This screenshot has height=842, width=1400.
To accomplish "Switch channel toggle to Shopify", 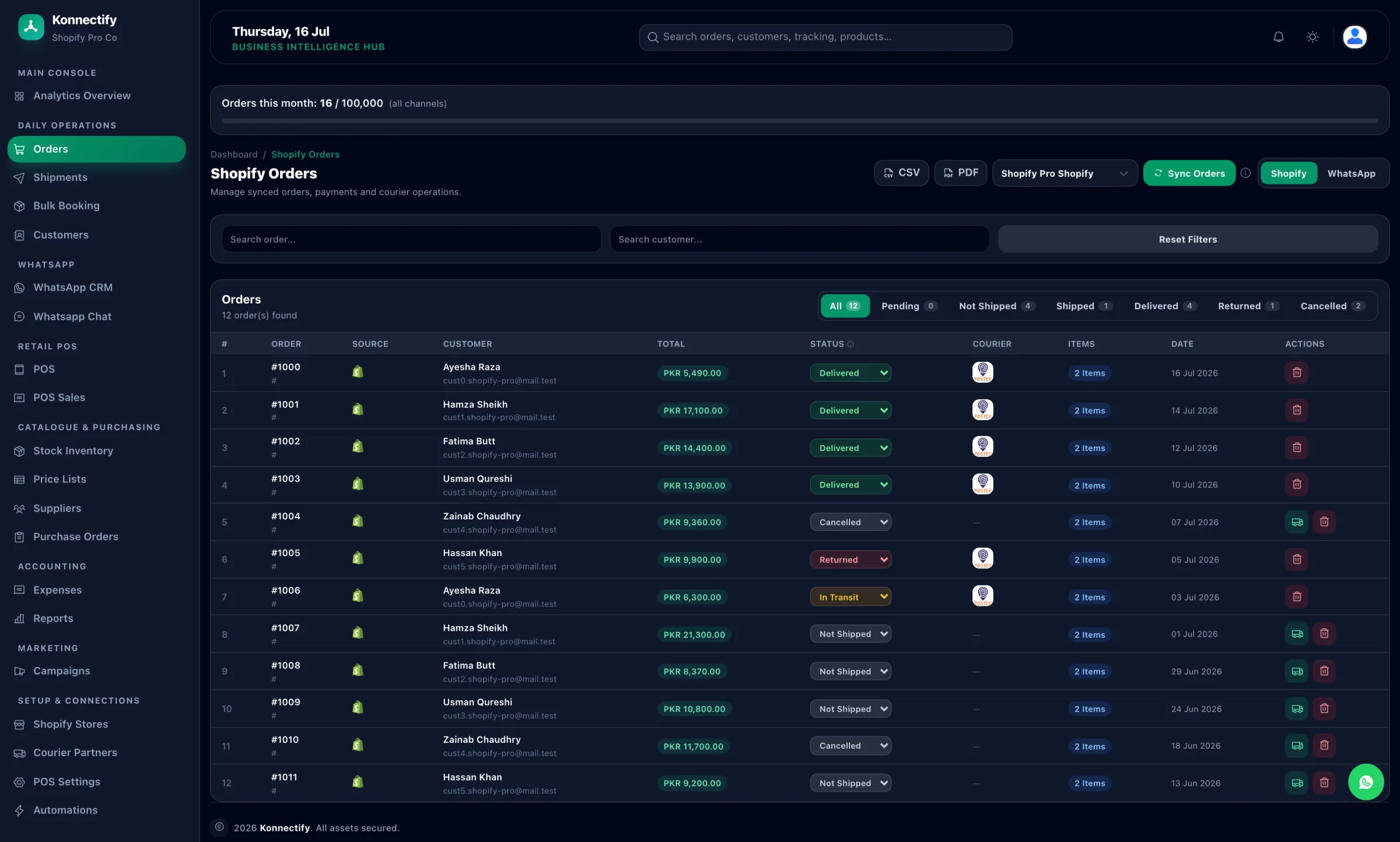I will [x=1289, y=173].
